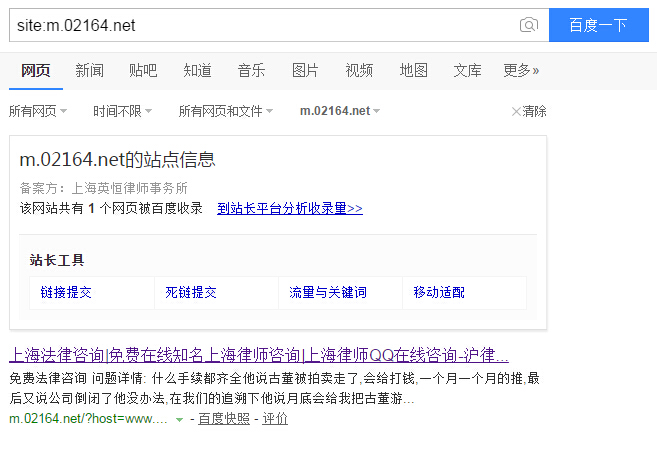Open the 移动适配 tool link
Screen dimensions: 657x466
click(x=439, y=292)
